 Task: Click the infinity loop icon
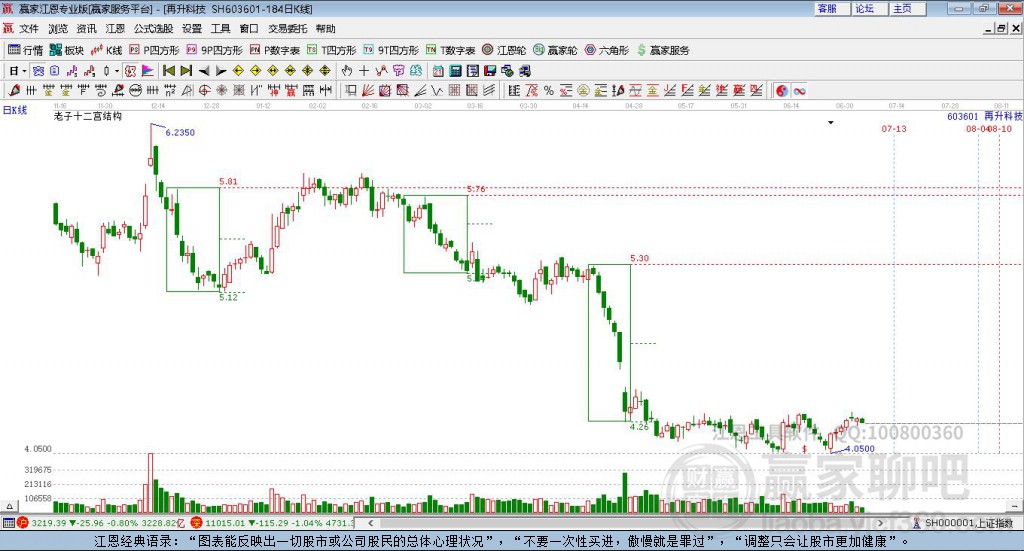point(799,91)
